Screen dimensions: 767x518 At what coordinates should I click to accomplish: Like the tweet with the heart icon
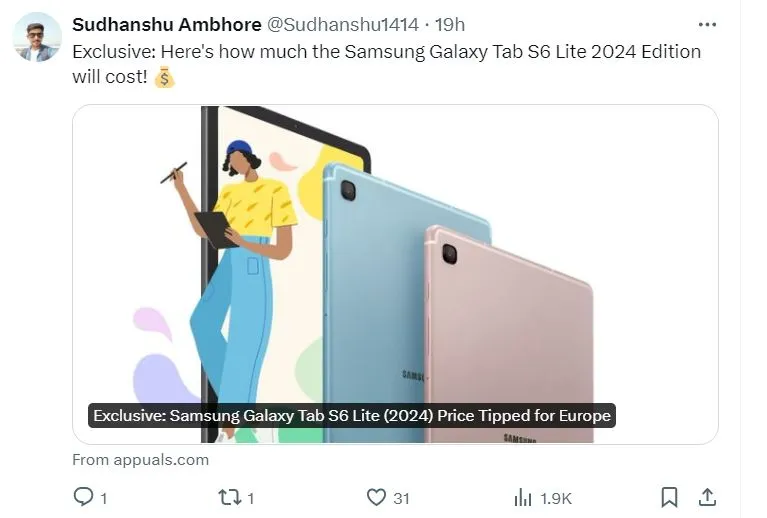pyautogui.click(x=376, y=497)
